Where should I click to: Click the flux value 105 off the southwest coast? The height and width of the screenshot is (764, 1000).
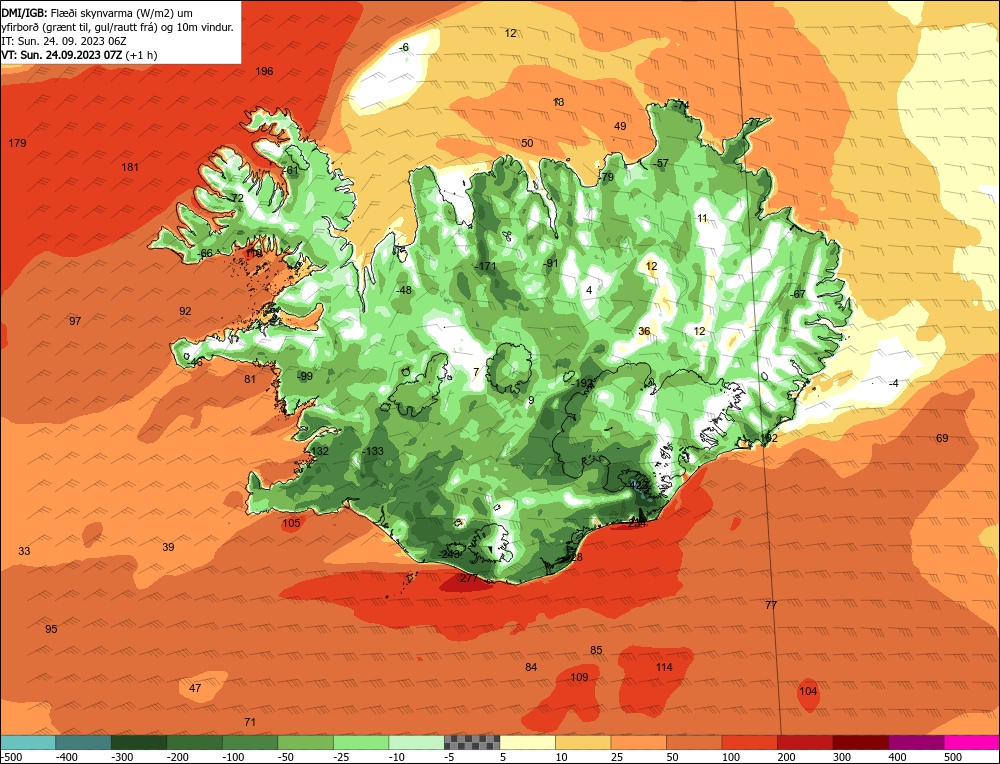pos(291,523)
